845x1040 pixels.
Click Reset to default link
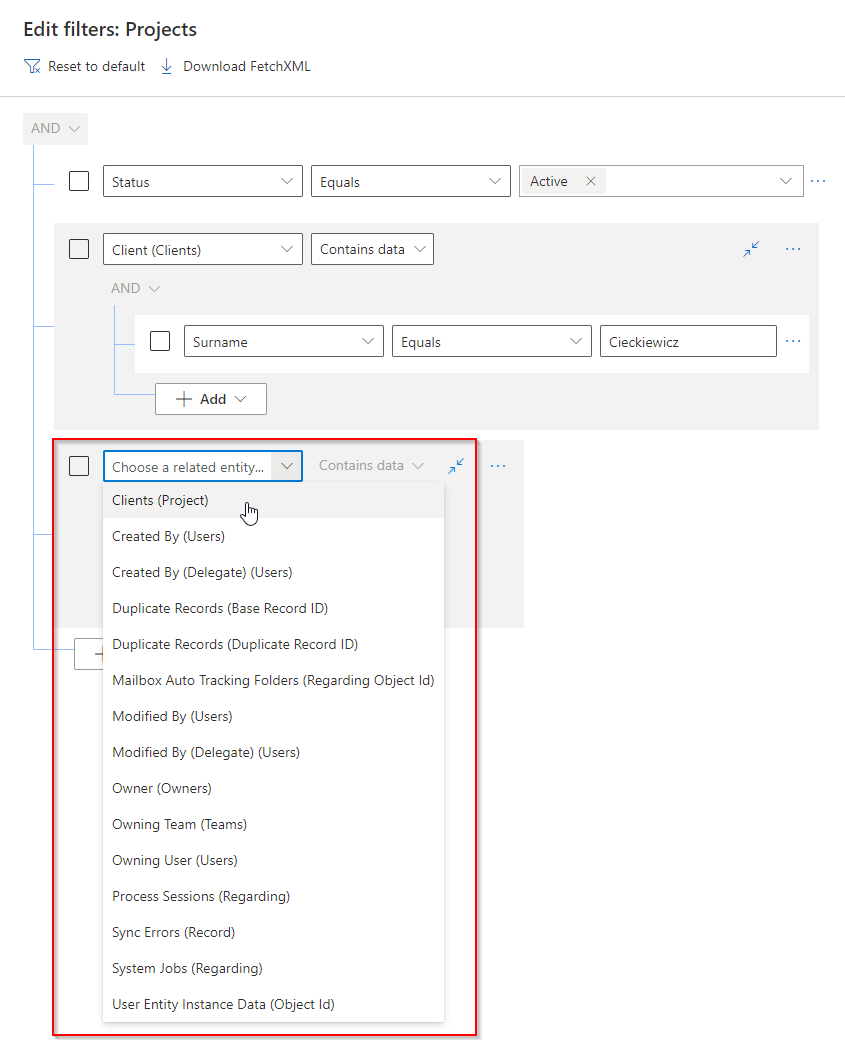pos(96,66)
